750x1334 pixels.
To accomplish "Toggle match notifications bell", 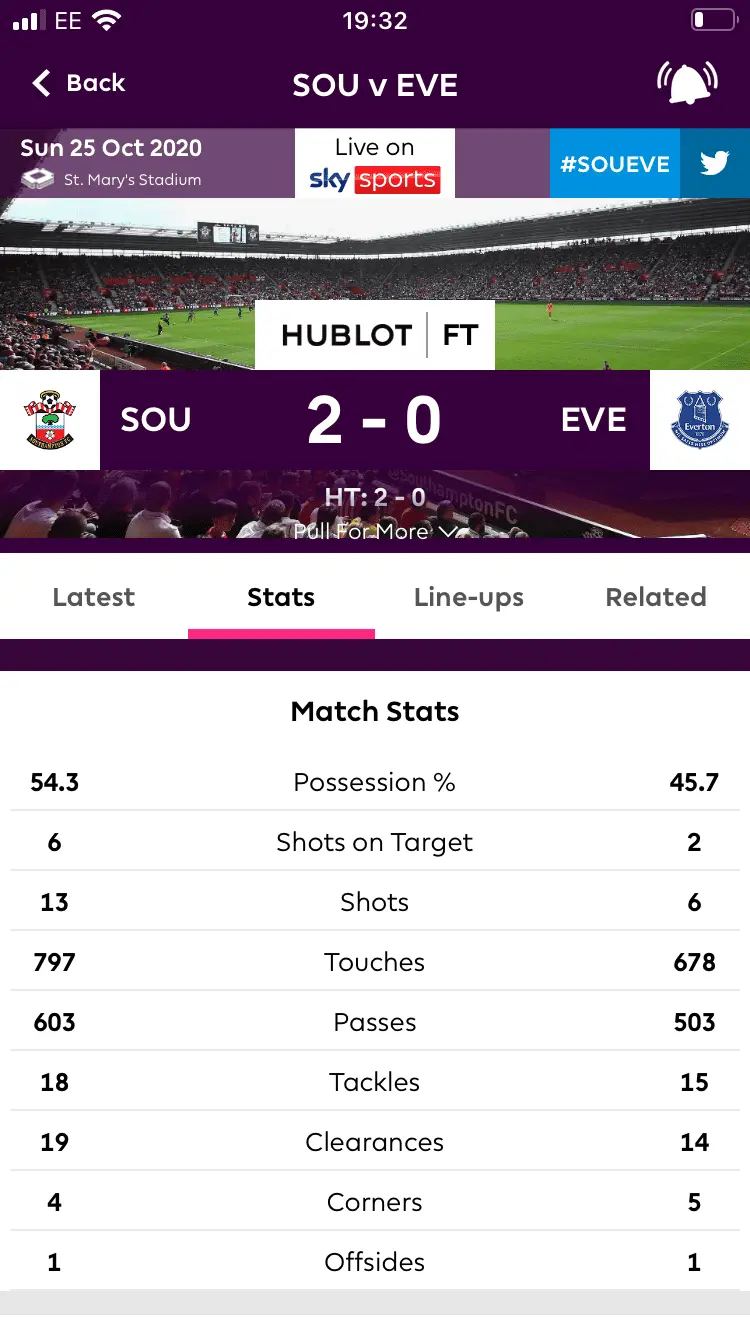I will click(687, 83).
